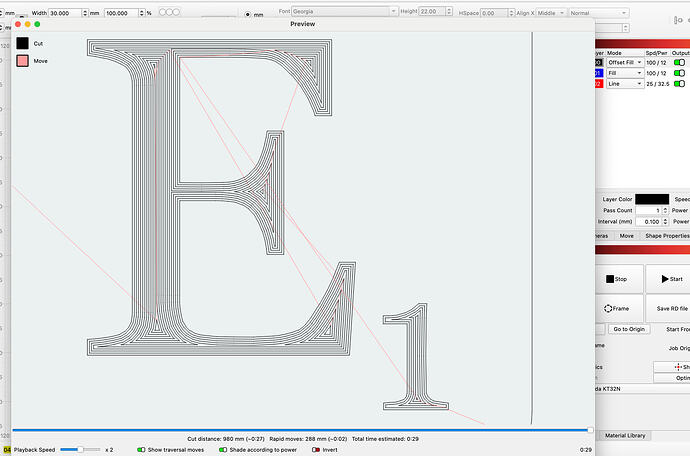Switch to the Shape Properties tab
The height and width of the screenshot is (456, 690).
[665, 235]
